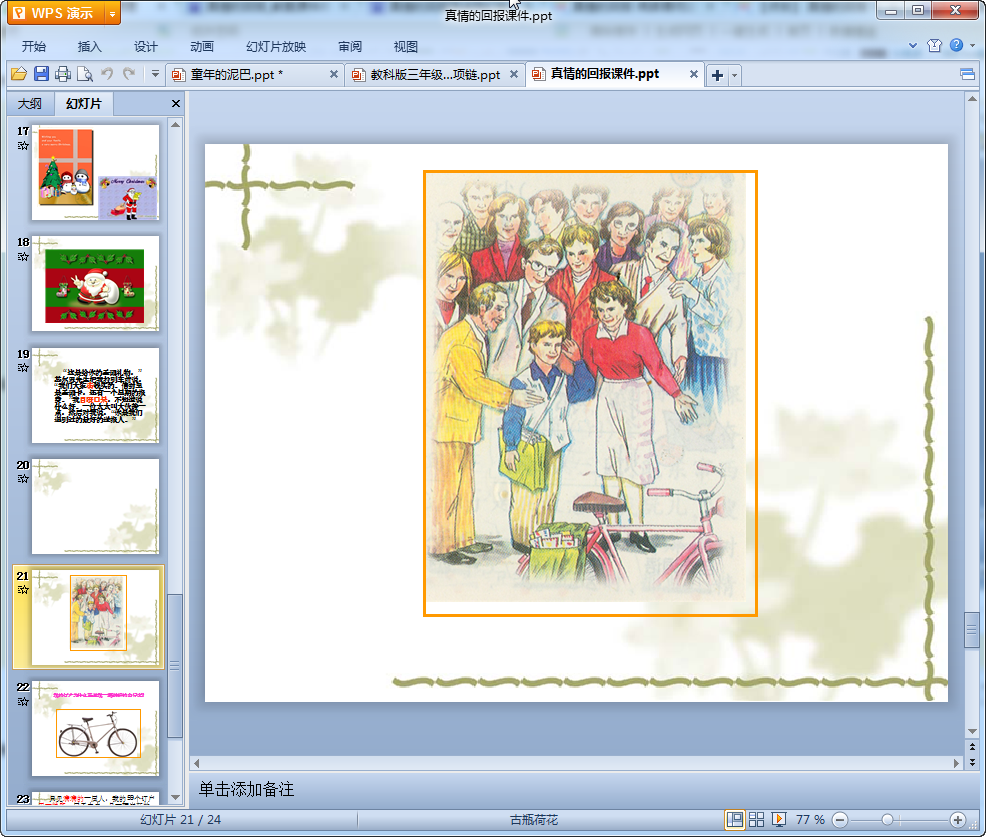
Task: Go to next slide with double-down arrow
Action: click(x=972, y=762)
